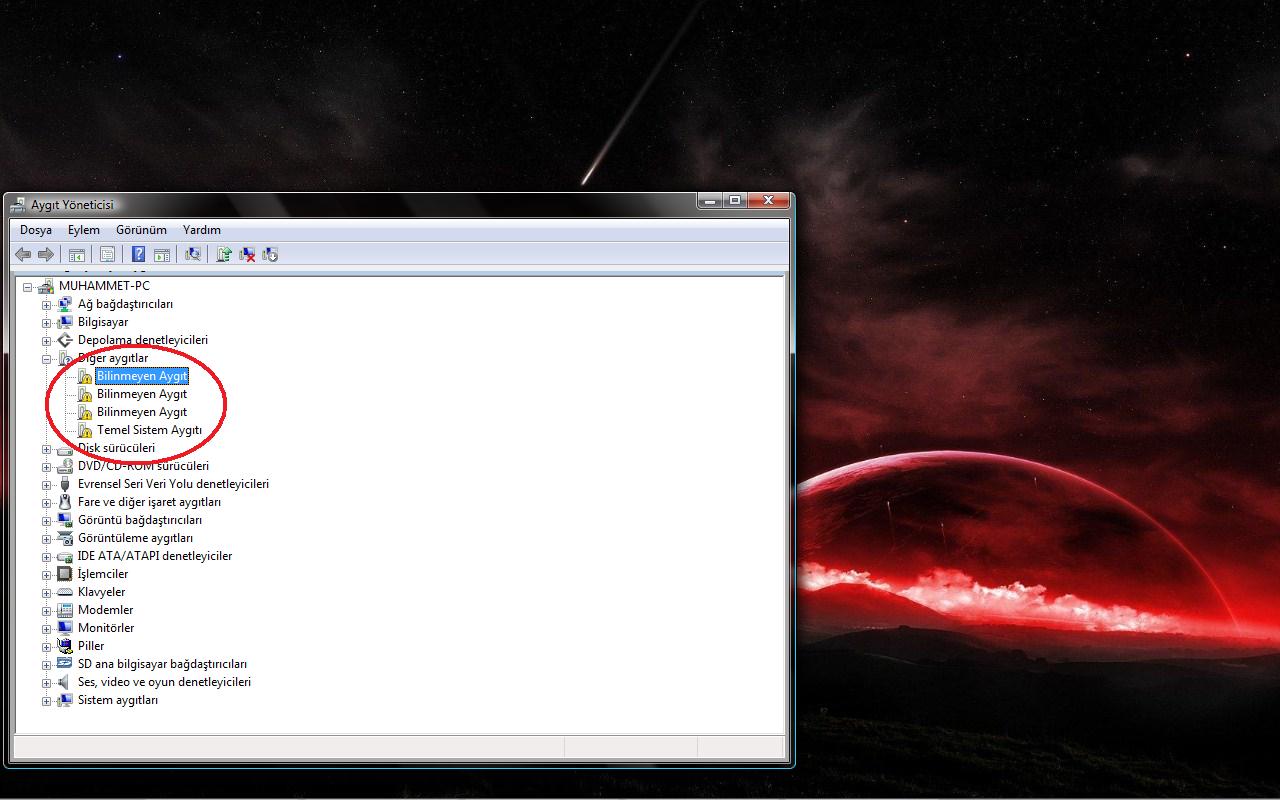Expand the Ağ bağdaştırıcıları category
Viewport: 1280px width, 800px height.
pyautogui.click(x=46, y=305)
